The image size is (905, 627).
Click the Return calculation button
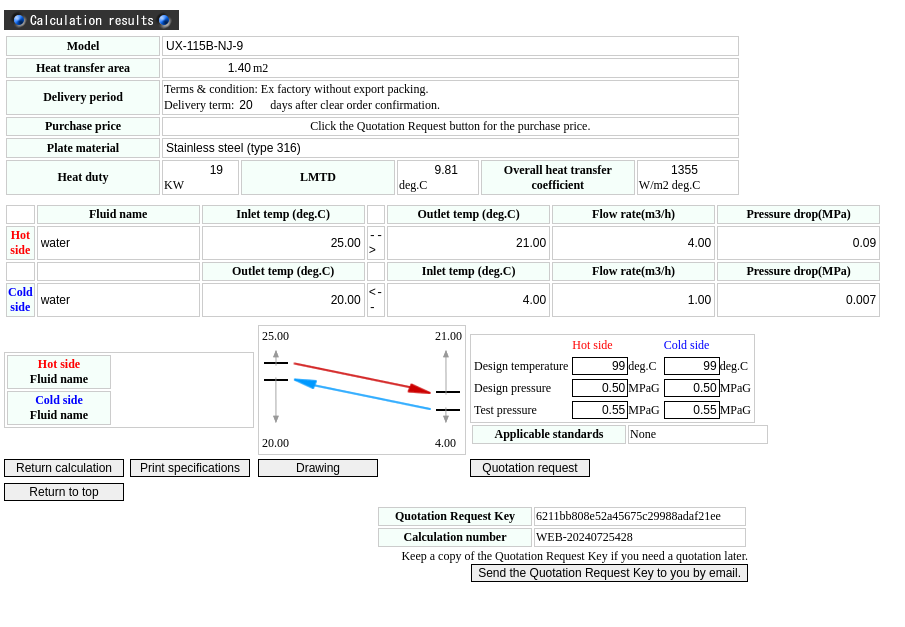click(64, 468)
